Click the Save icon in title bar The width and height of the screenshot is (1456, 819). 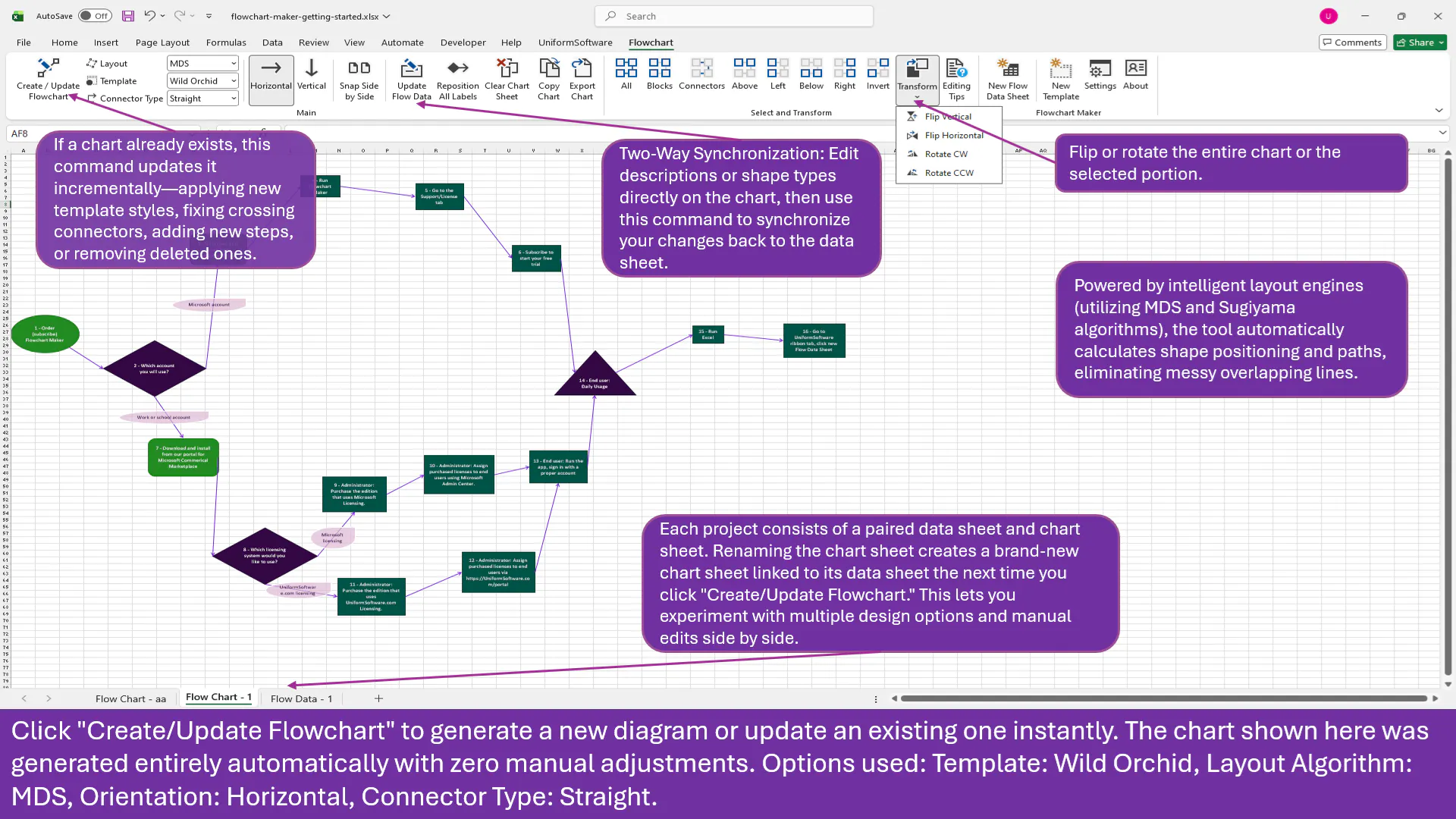pos(128,16)
